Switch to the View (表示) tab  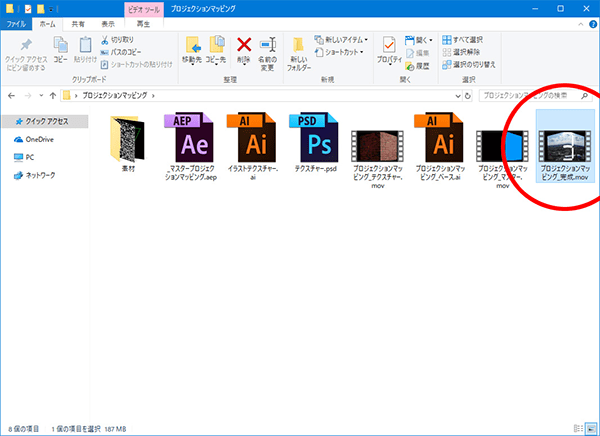tap(108, 24)
